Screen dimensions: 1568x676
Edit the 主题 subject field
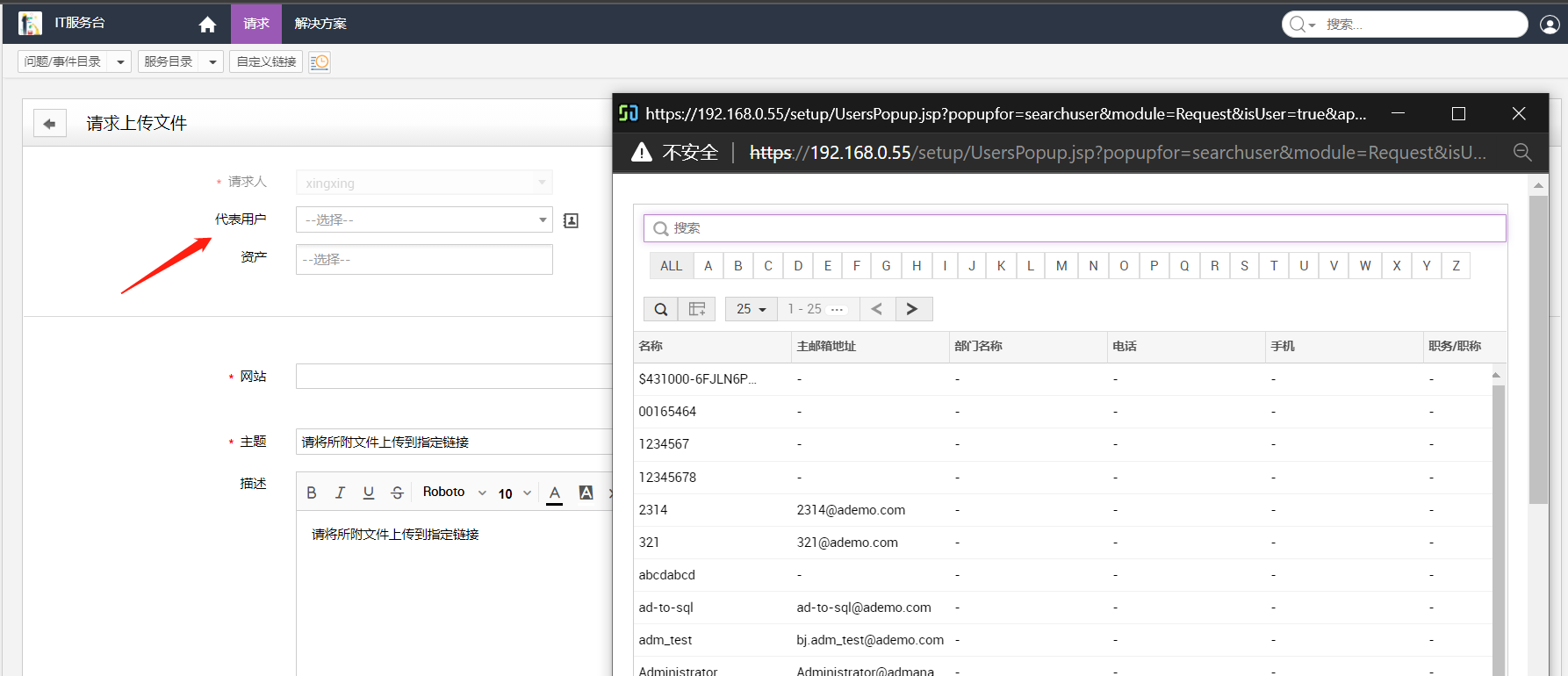454,442
